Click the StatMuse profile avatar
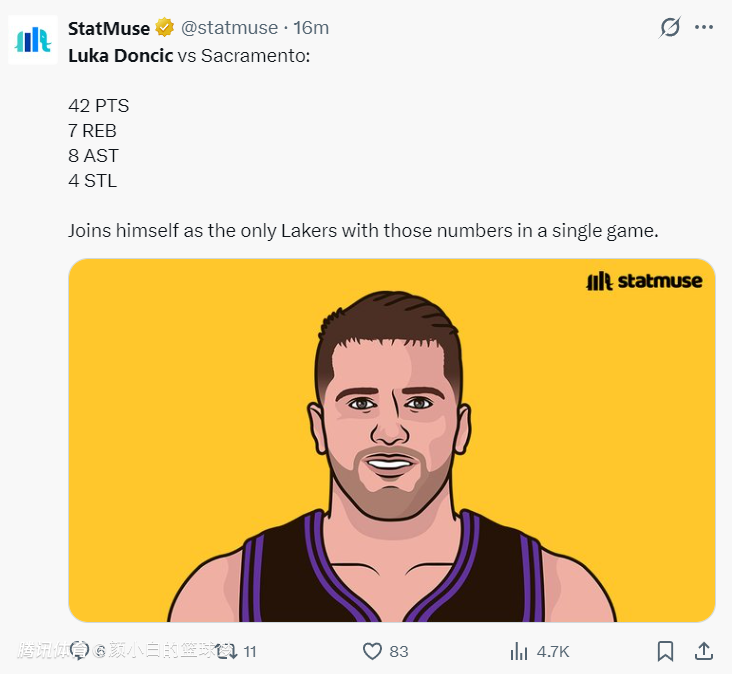Viewport: 732px width, 674px height. click(33, 40)
